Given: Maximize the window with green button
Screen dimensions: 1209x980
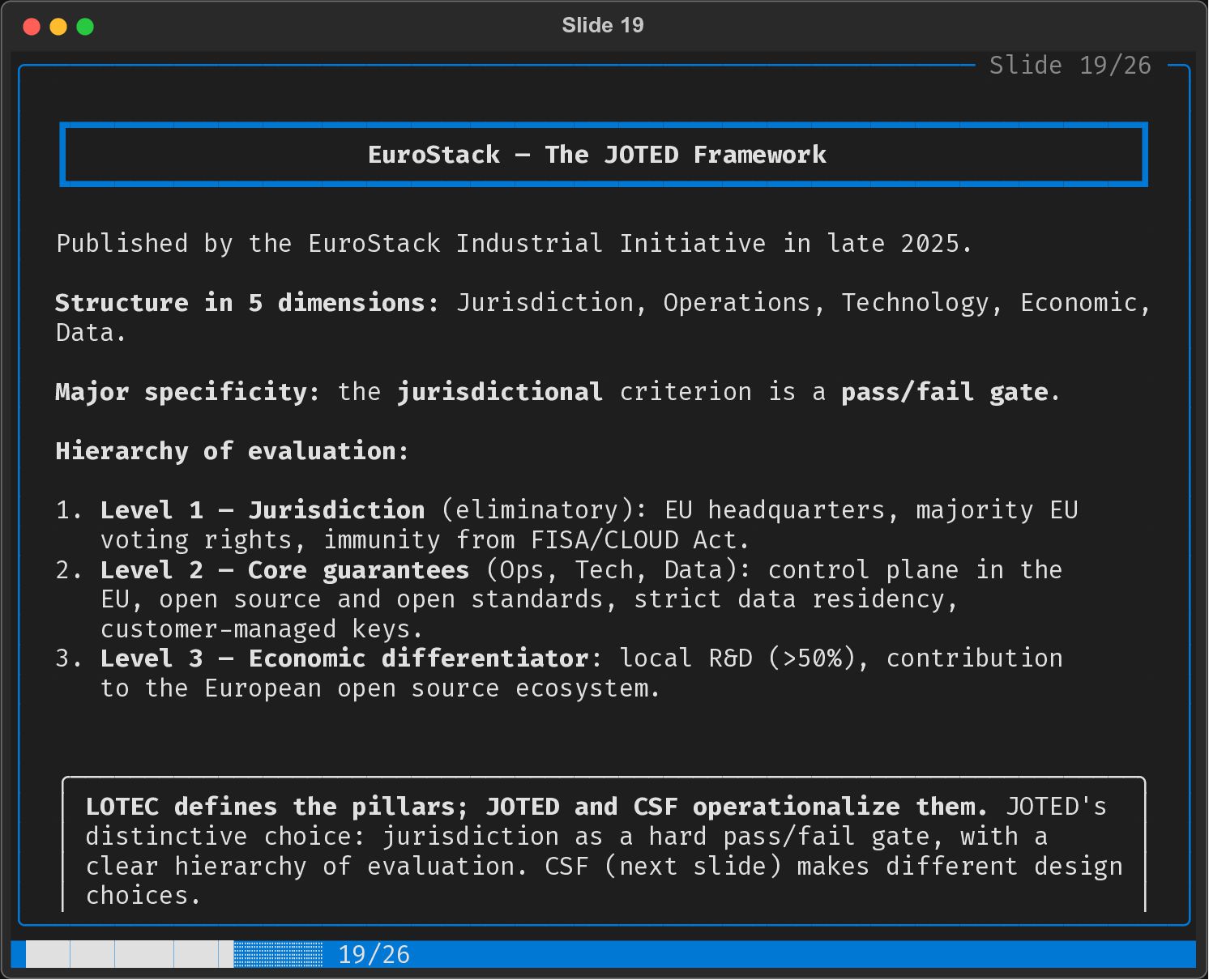Looking at the screenshot, I should point(85,27).
